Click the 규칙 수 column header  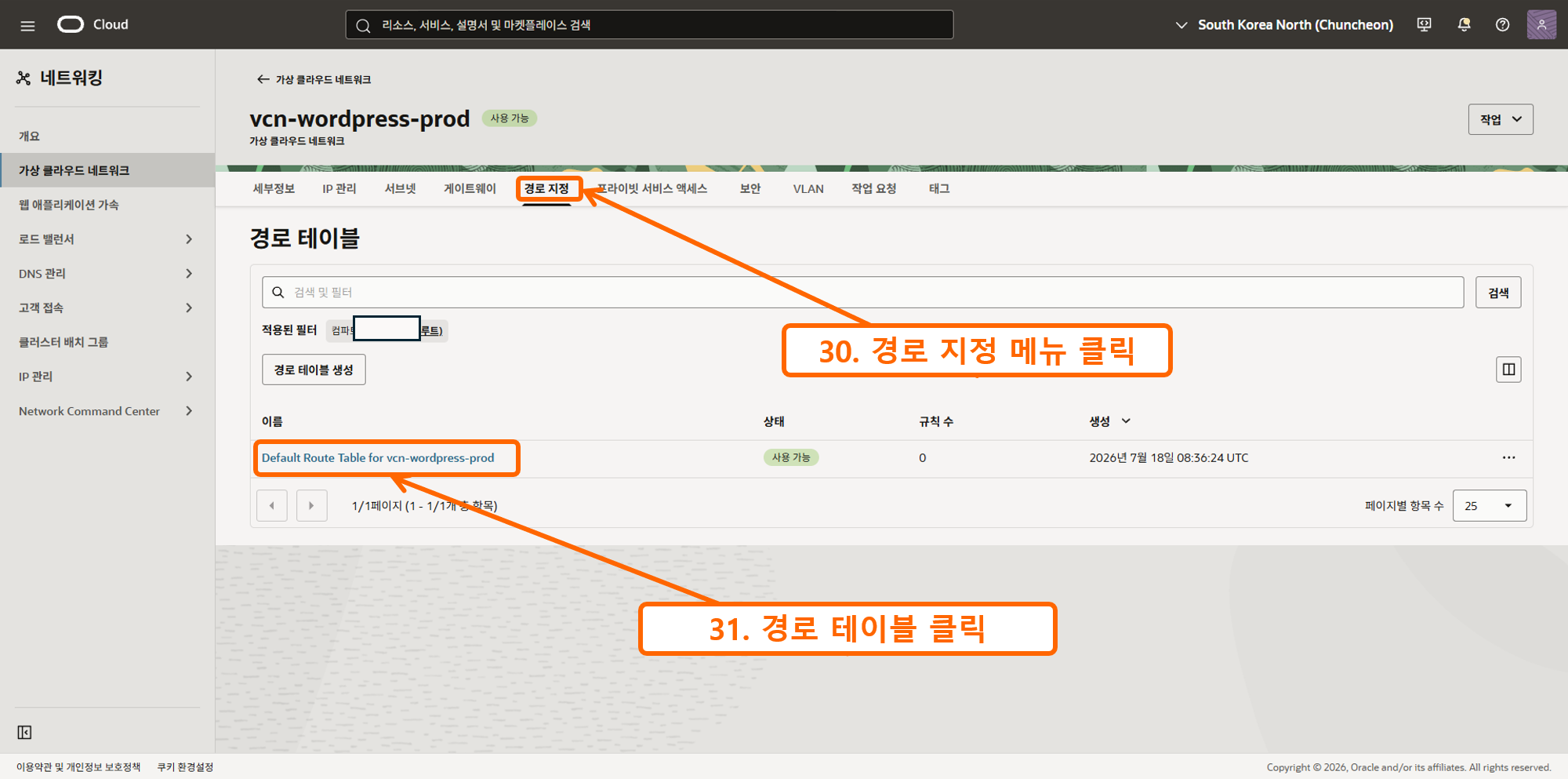coord(936,421)
